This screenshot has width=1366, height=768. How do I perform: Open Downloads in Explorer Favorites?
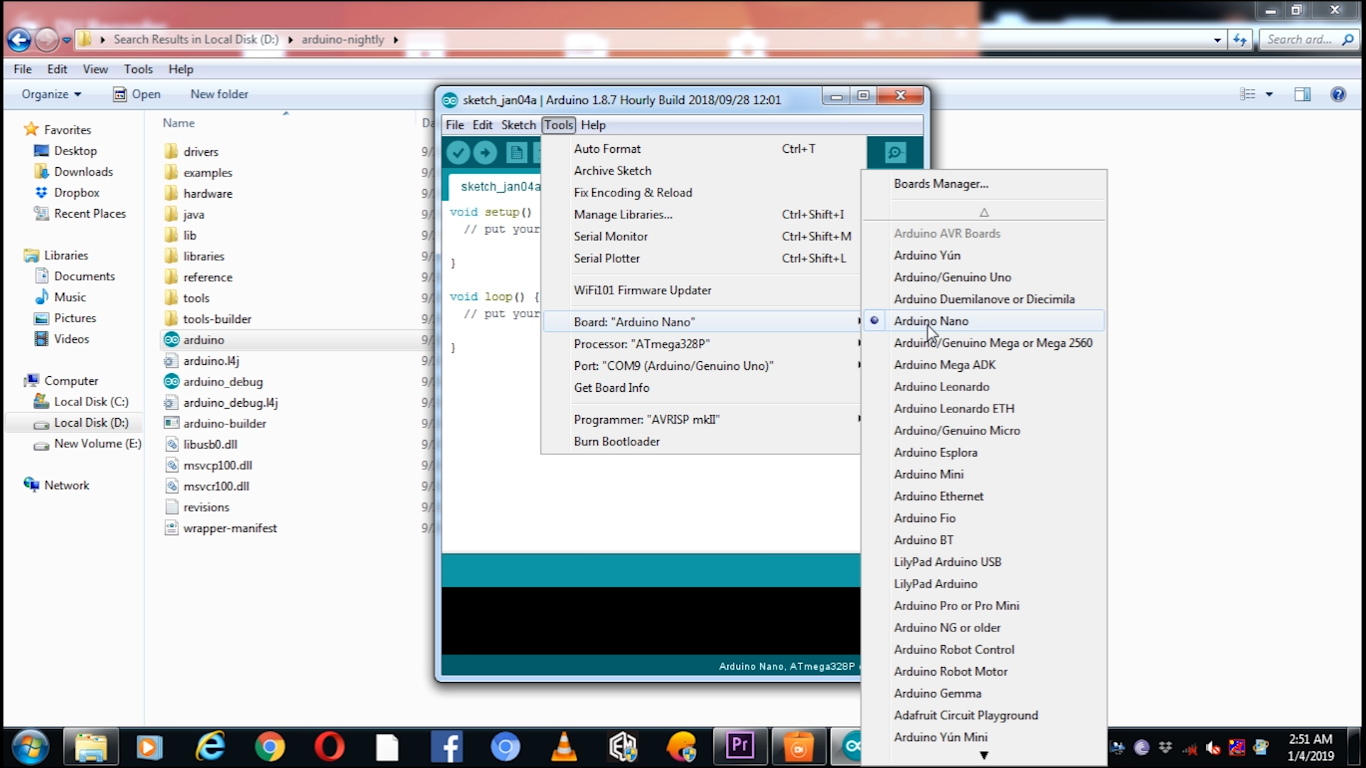tap(75, 172)
